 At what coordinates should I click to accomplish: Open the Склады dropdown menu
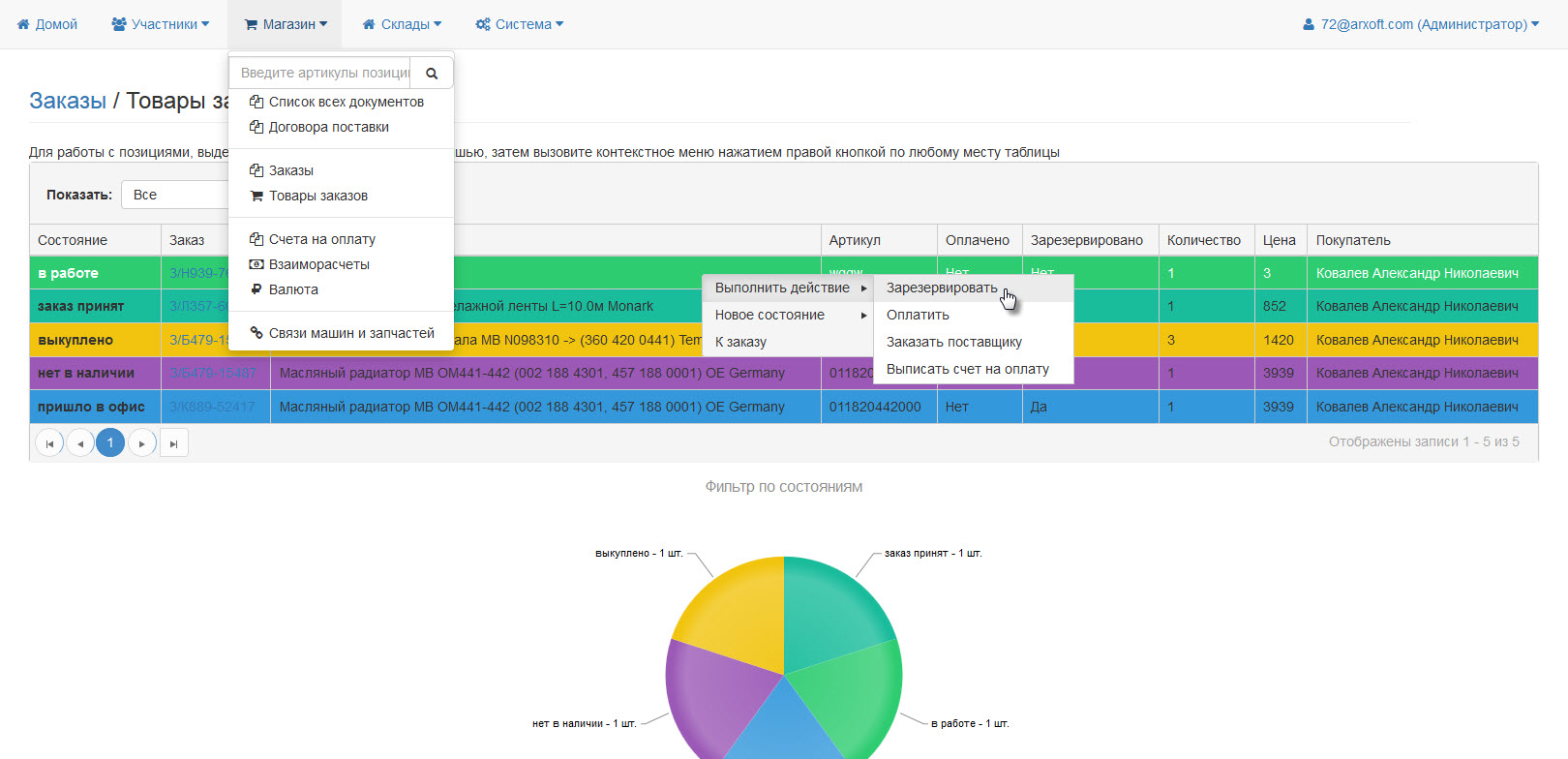(x=402, y=24)
